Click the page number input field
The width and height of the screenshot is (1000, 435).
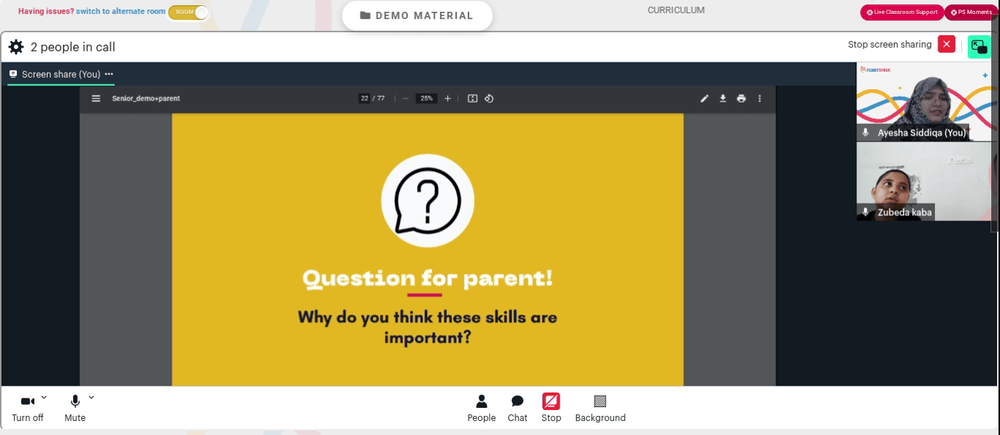pyautogui.click(x=364, y=98)
